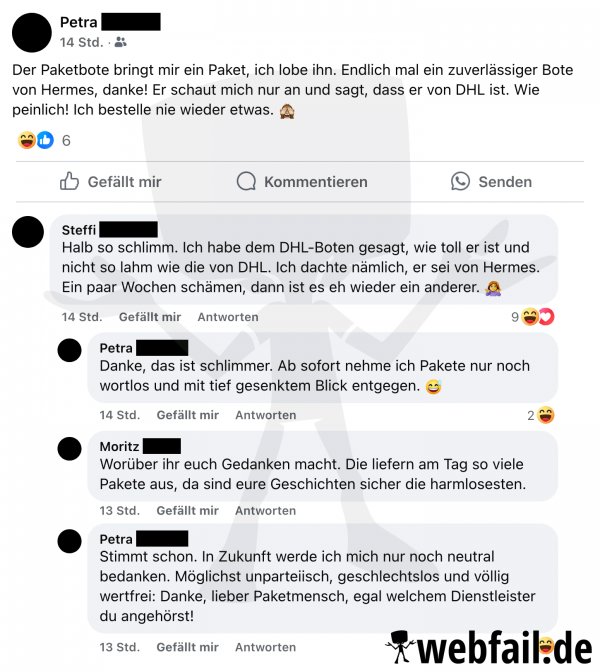Screen dimensions: 600x672
Task: Click the 13 Std. timestamp on Petra's last reply
Action: point(120,647)
